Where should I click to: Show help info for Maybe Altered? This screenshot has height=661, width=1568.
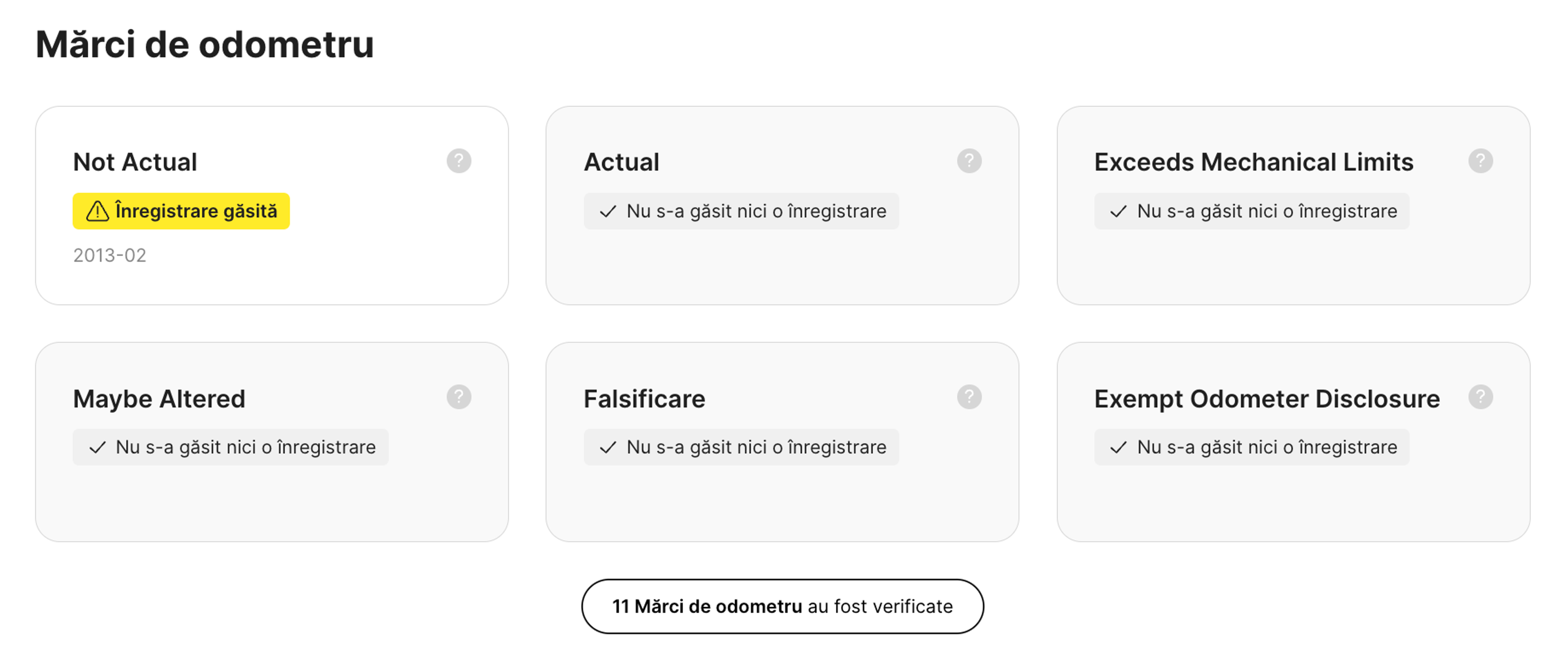point(458,397)
